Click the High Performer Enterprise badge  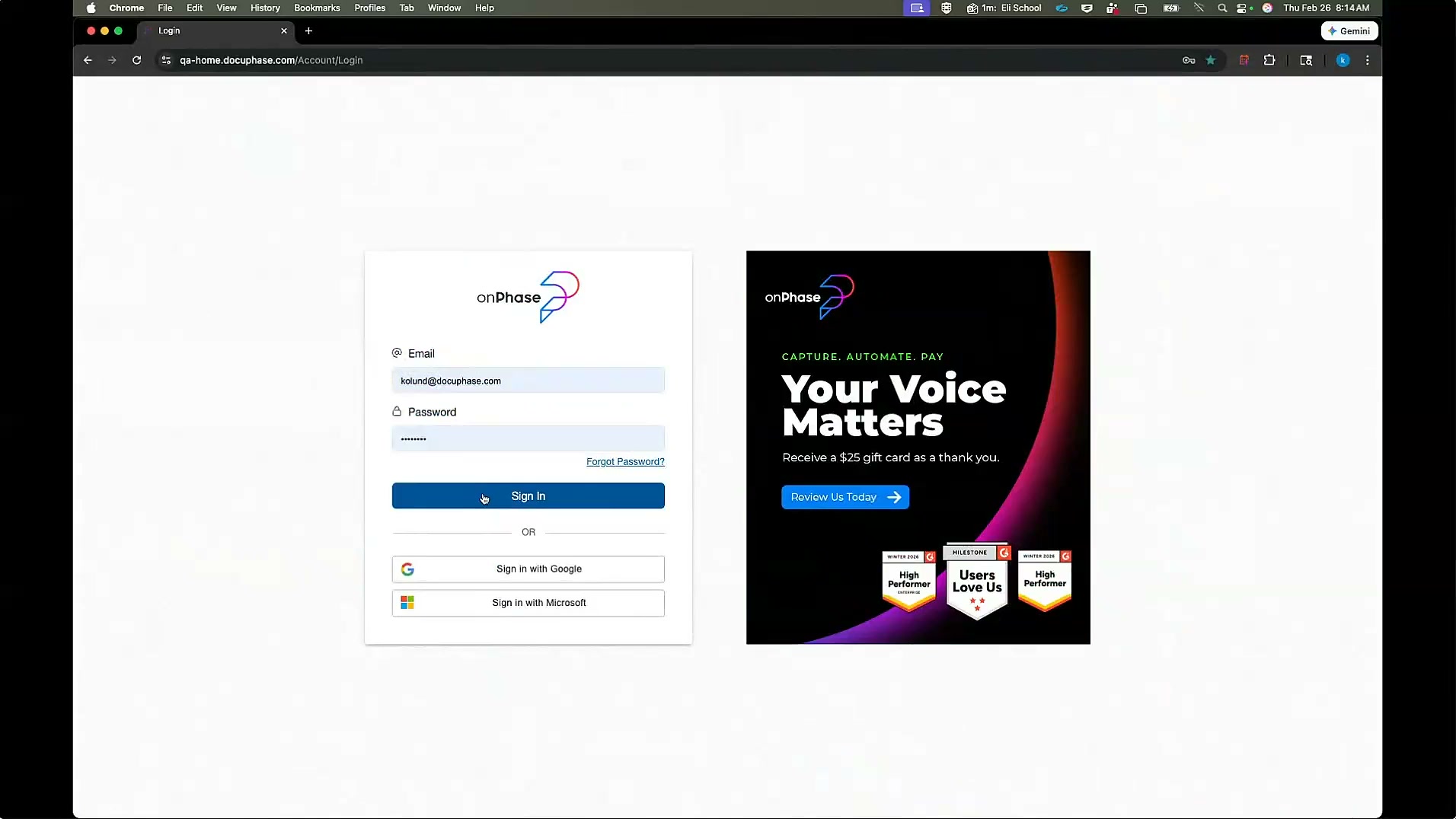tap(909, 581)
